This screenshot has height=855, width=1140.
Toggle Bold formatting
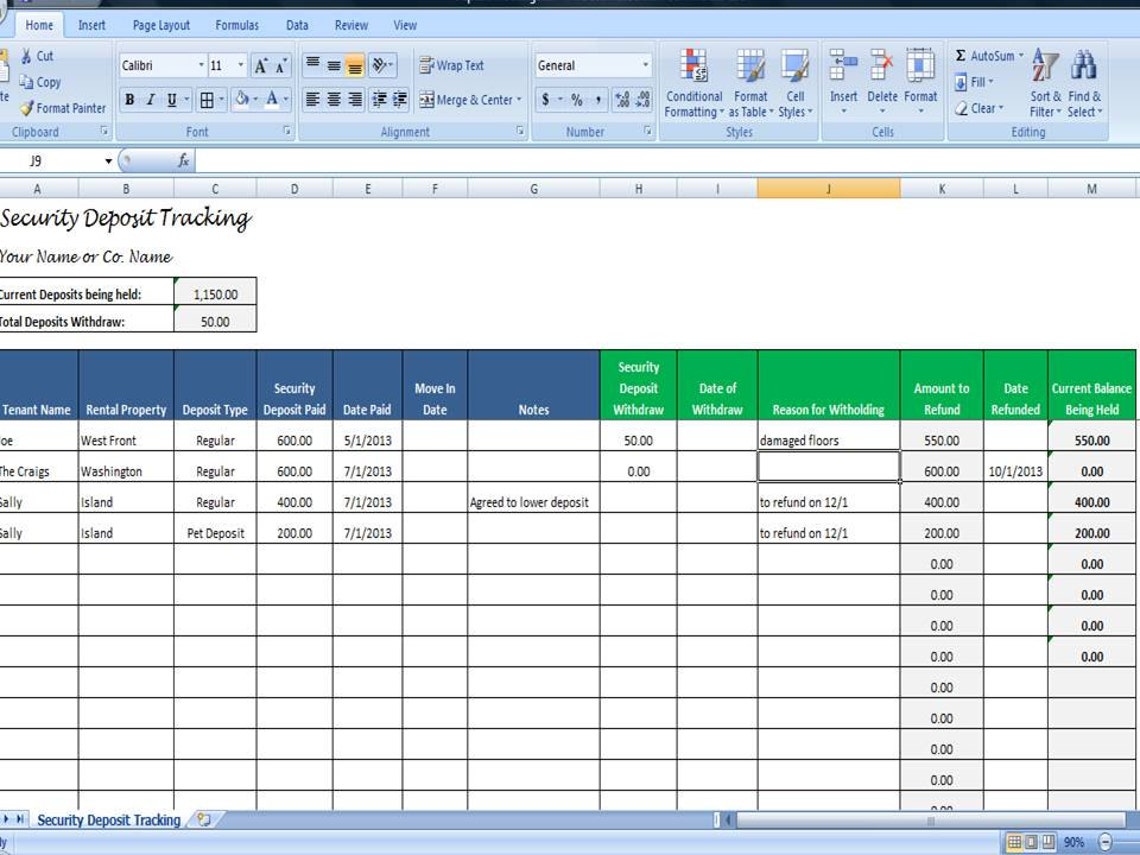(x=129, y=100)
